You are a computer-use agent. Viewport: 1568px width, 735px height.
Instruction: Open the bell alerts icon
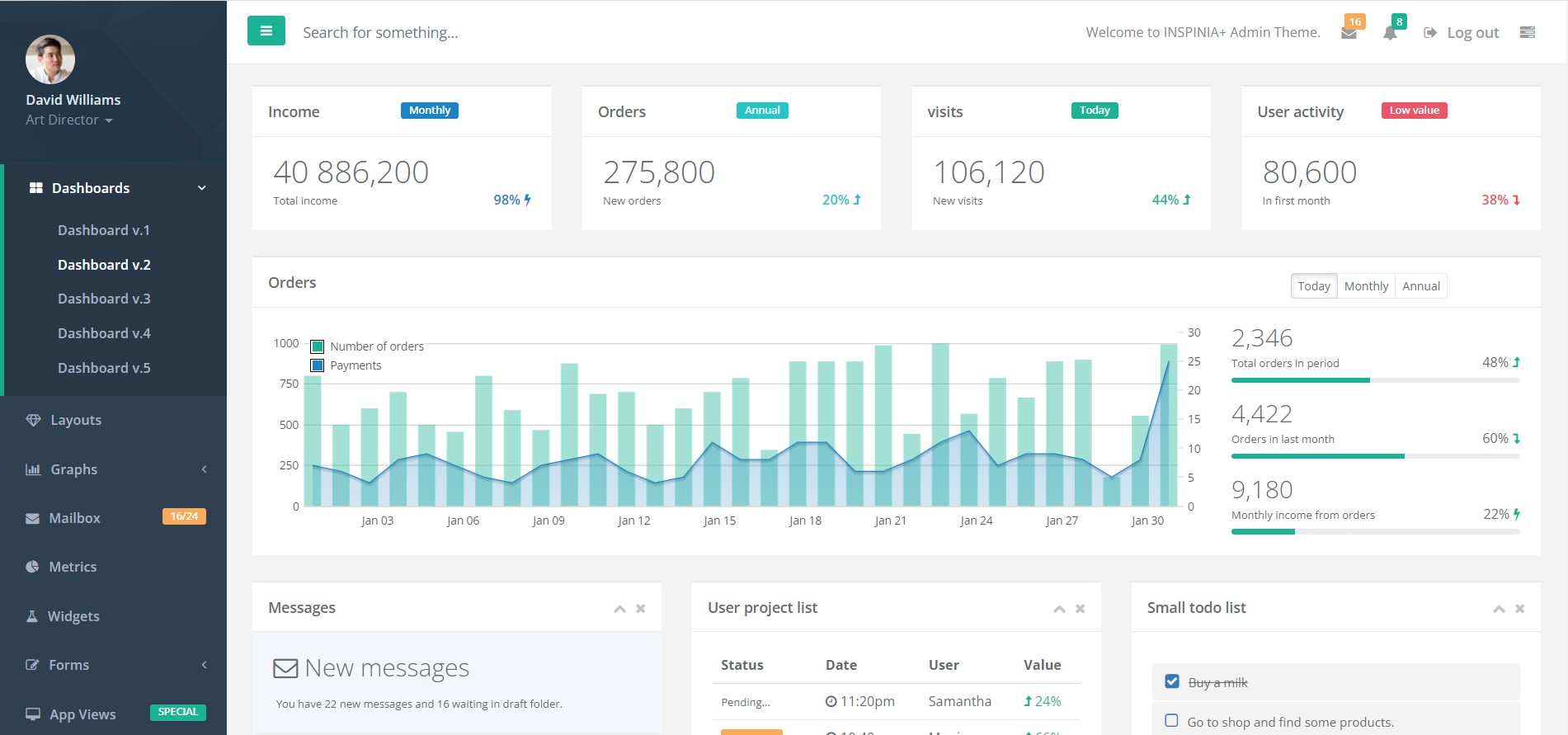pos(1390,33)
